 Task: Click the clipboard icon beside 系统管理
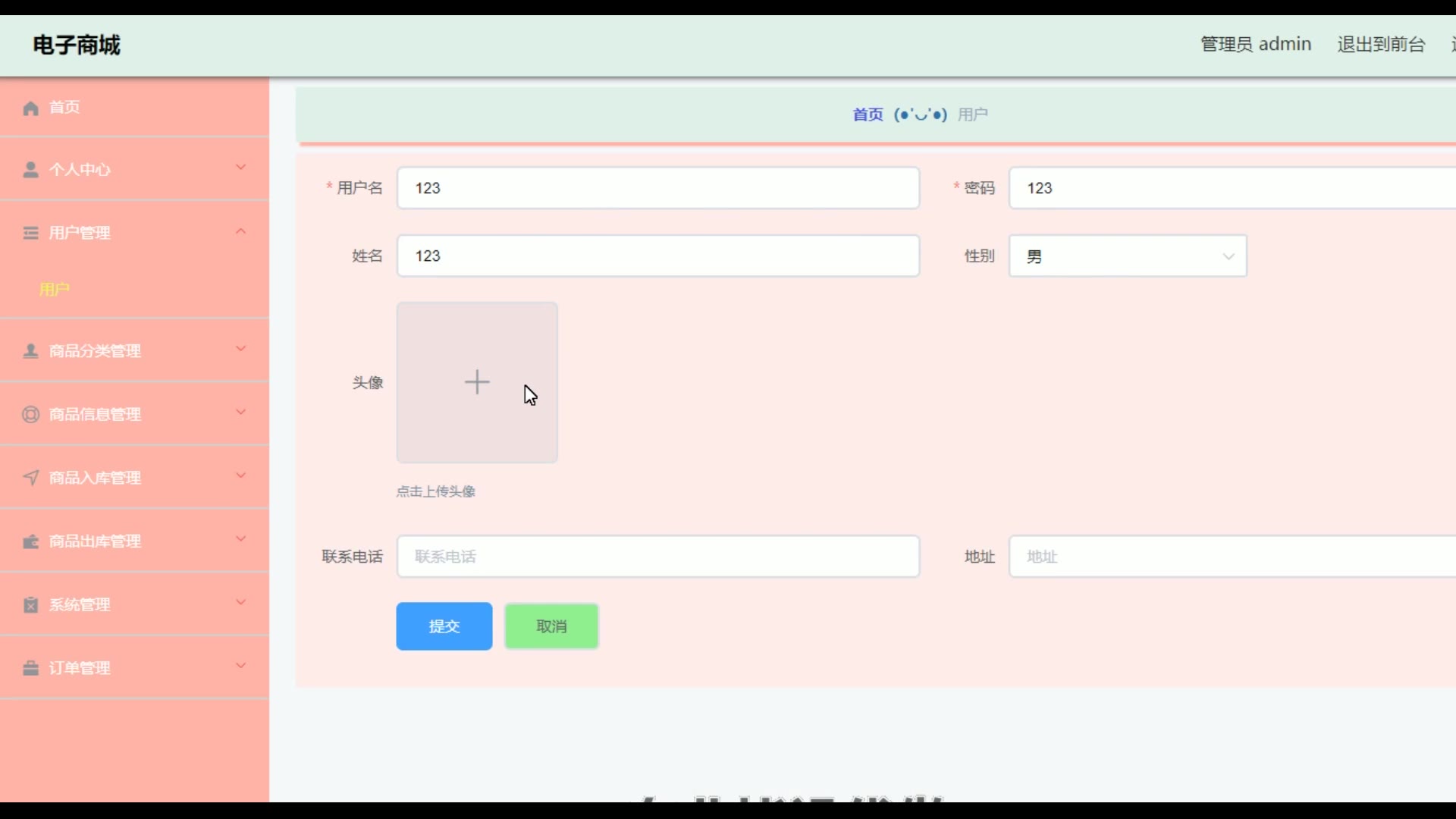[30, 605]
